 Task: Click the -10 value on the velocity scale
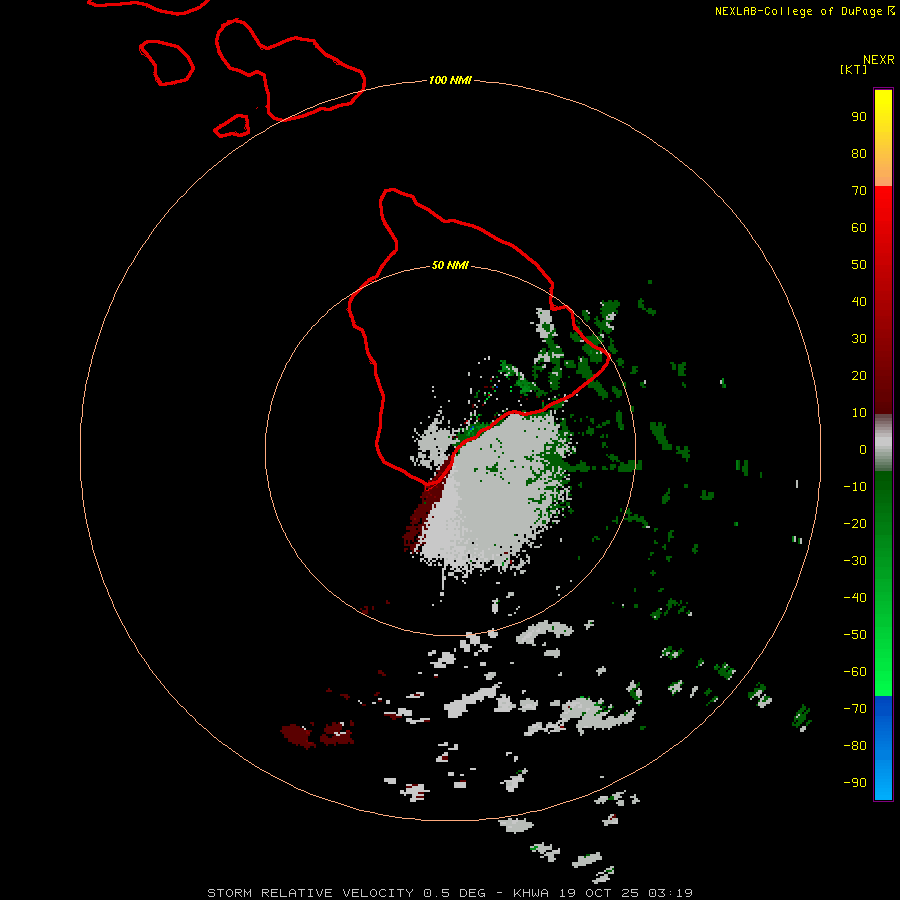pos(855,487)
